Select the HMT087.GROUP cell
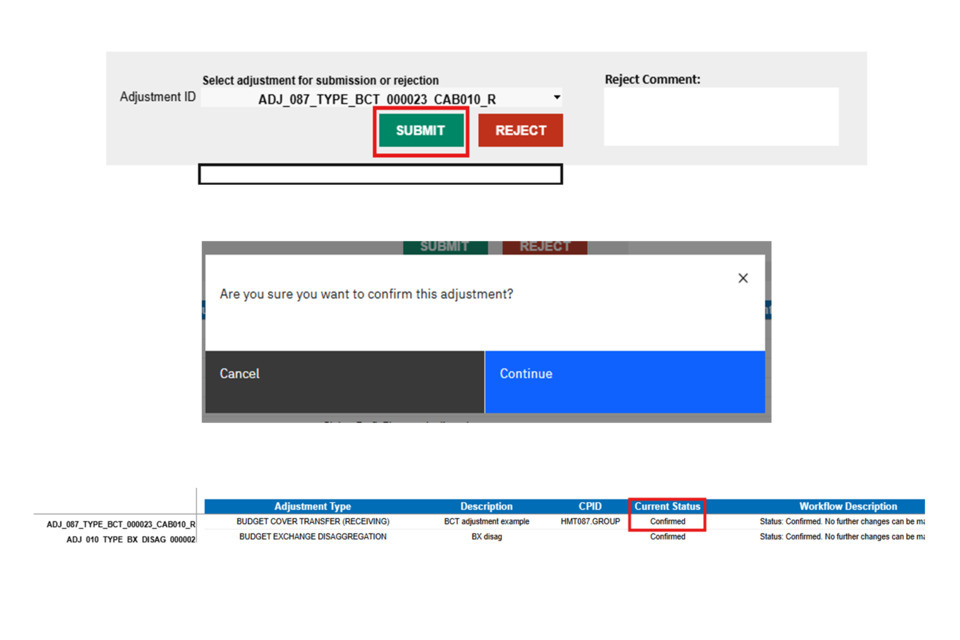Viewport: 960px width, 640px height. coord(590,522)
